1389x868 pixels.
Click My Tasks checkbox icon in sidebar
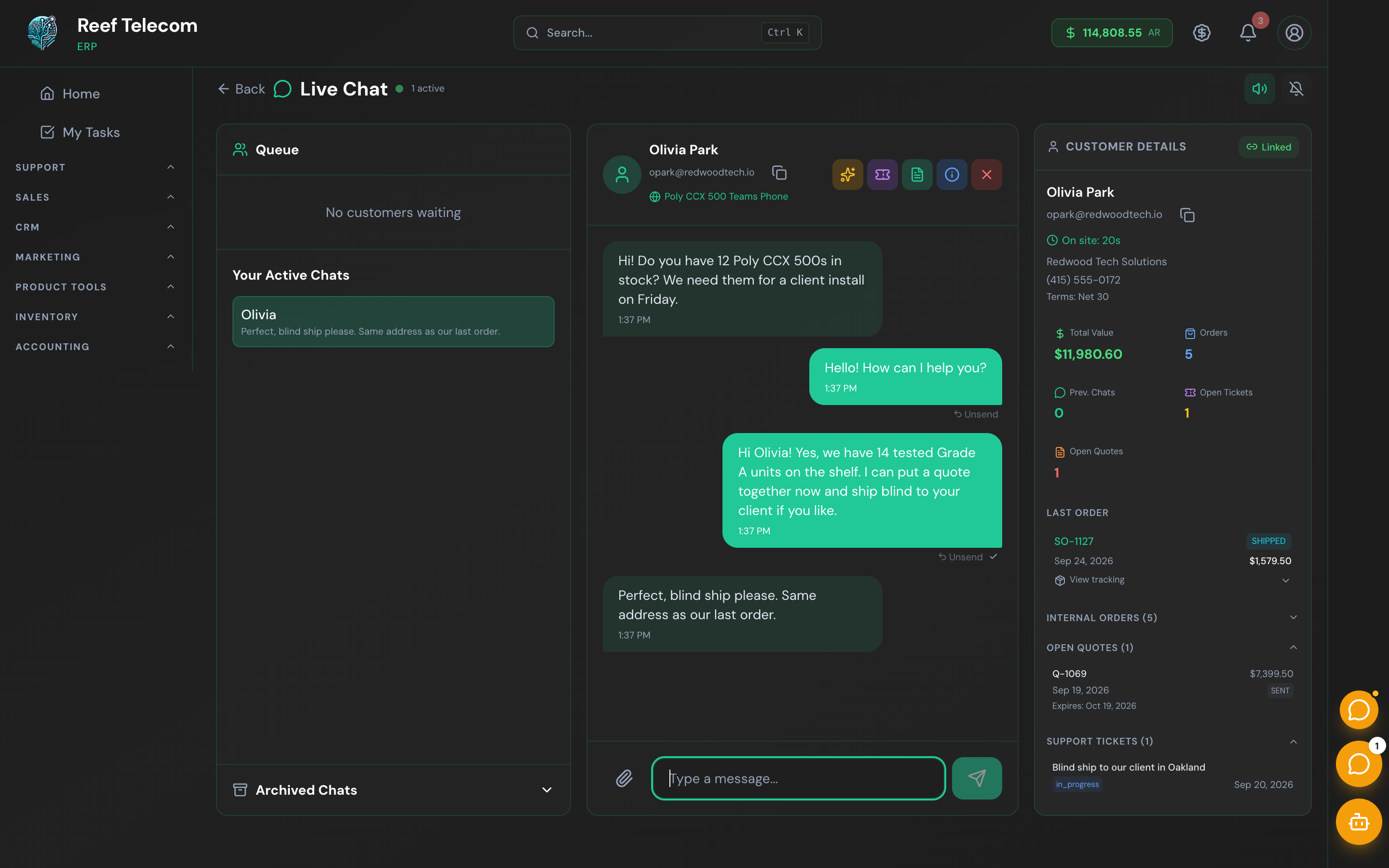[x=47, y=132]
